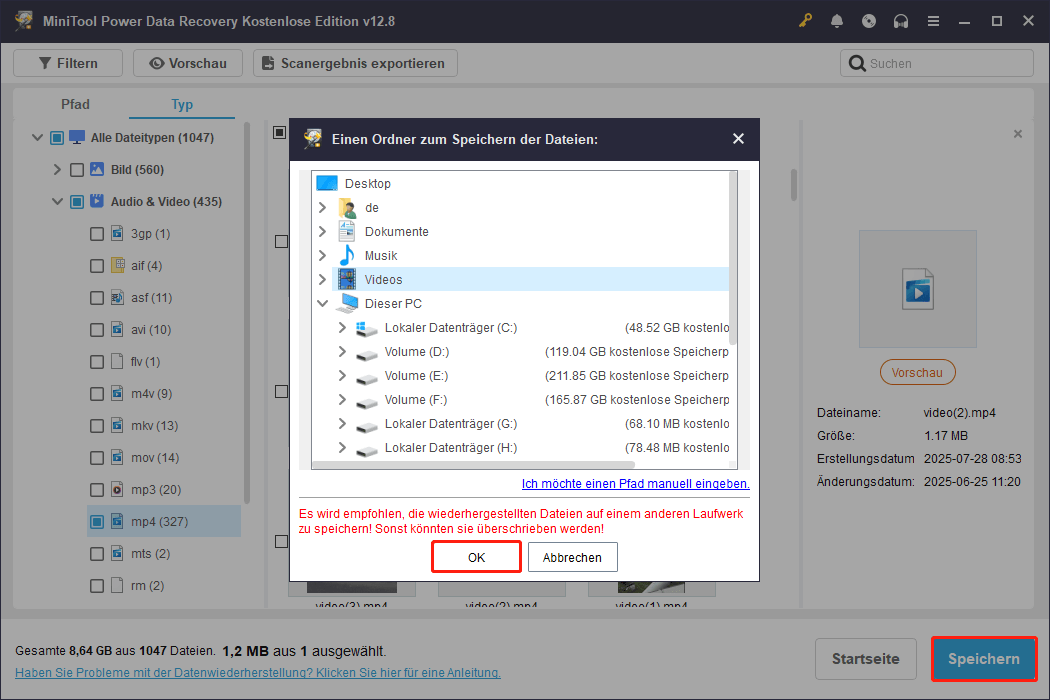Viewport: 1050px width, 700px height.
Task: Open notifications bell icon
Action: [x=837, y=21]
